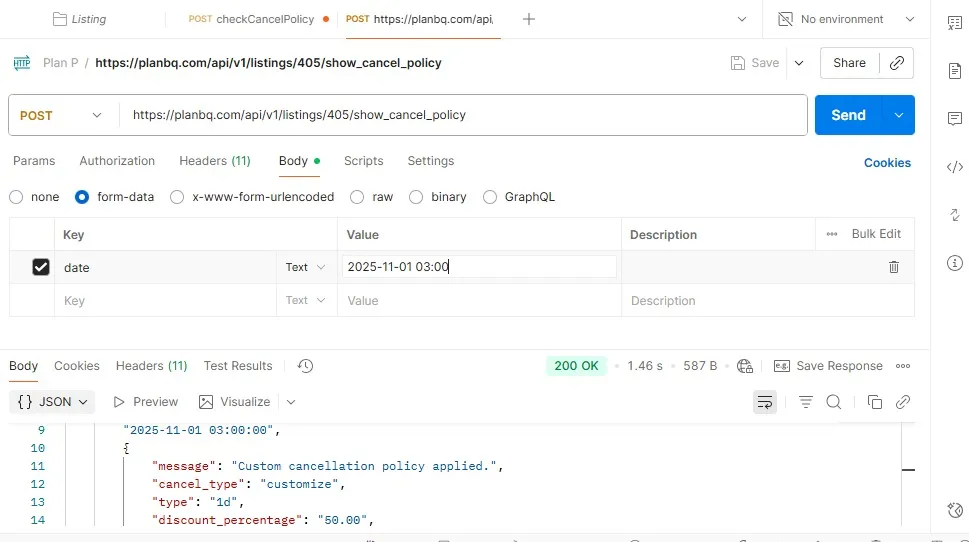The width and height of the screenshot is (969, 542).
Task: Delete the date row with trash icon
Action: [x=893, y=267]
